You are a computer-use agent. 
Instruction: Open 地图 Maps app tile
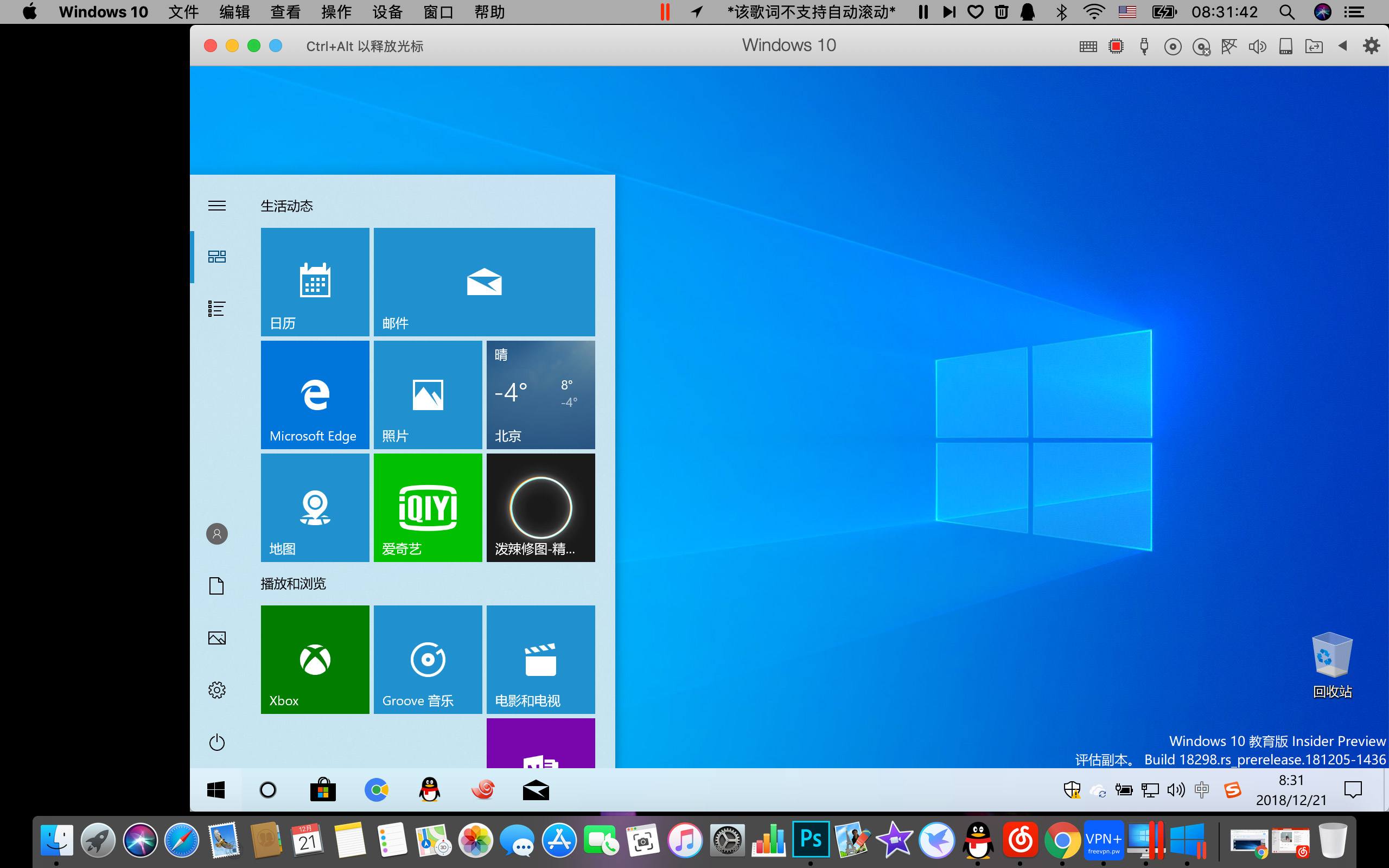[x=313, y=508]
